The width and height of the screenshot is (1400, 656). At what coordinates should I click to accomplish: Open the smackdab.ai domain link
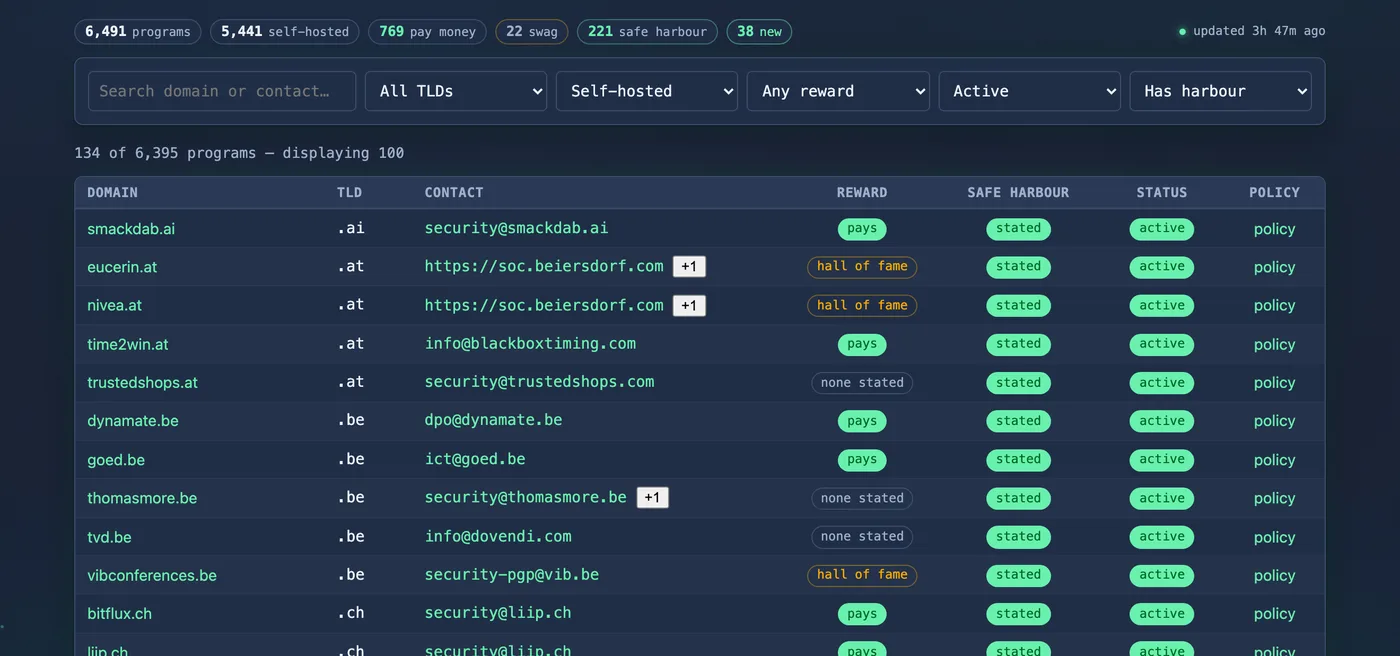131,229
